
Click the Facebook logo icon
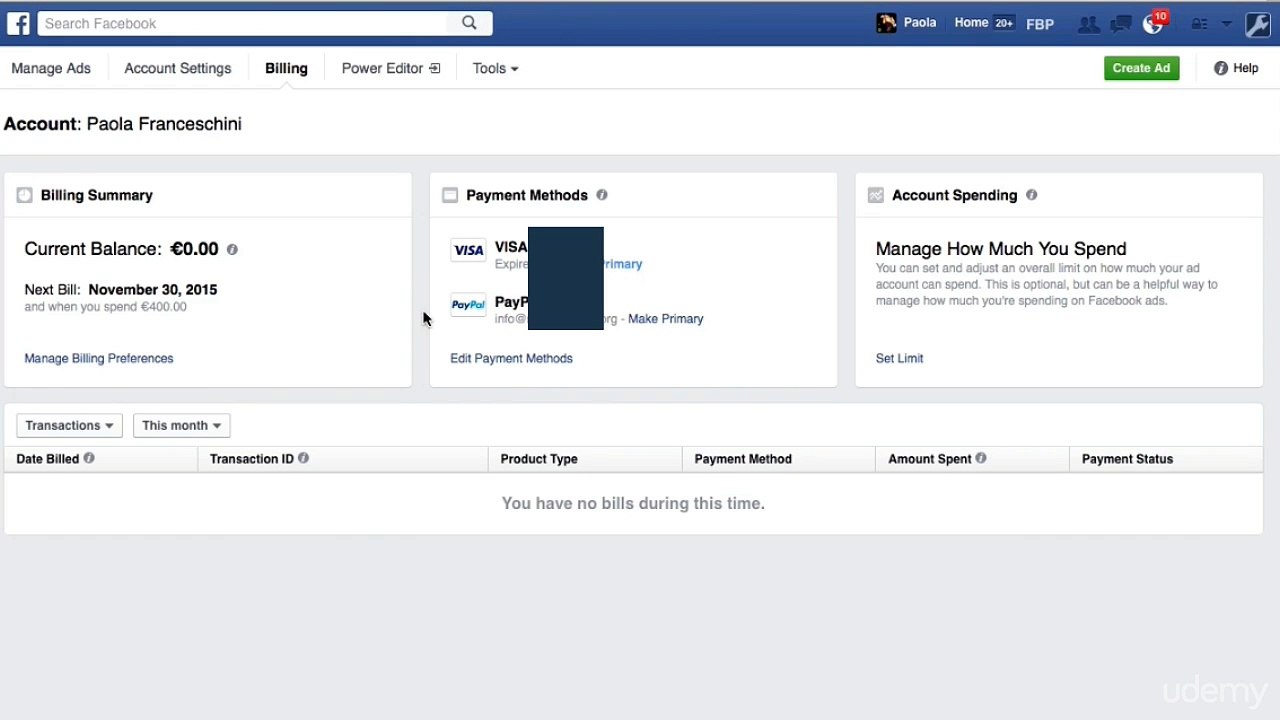(17, 23)
